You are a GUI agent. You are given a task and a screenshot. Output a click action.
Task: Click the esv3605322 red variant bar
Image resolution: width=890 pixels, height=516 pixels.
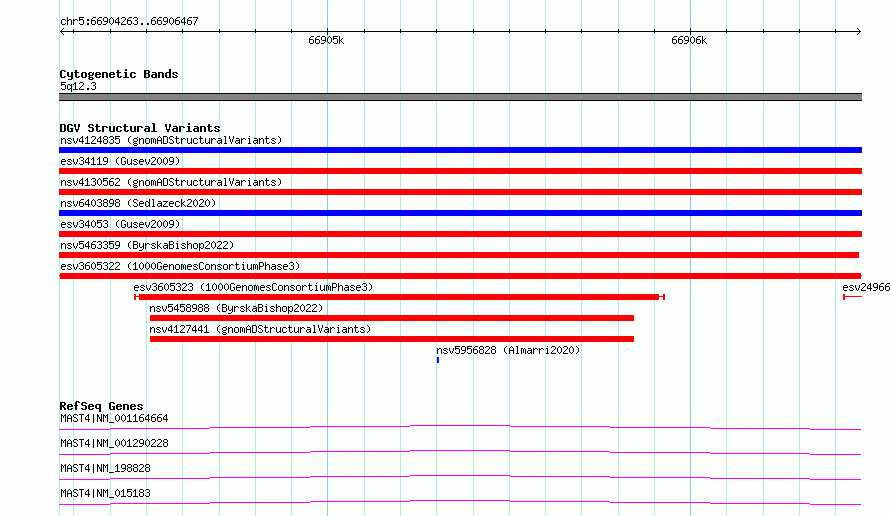(460, 276)
